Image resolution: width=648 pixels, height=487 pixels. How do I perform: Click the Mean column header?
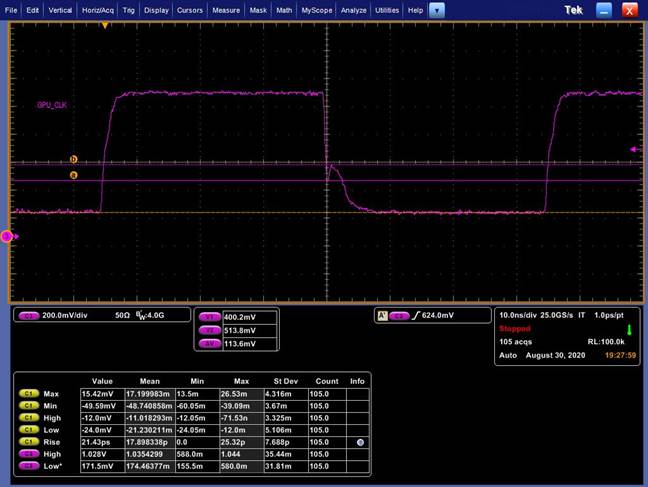(x=150, y=381)
